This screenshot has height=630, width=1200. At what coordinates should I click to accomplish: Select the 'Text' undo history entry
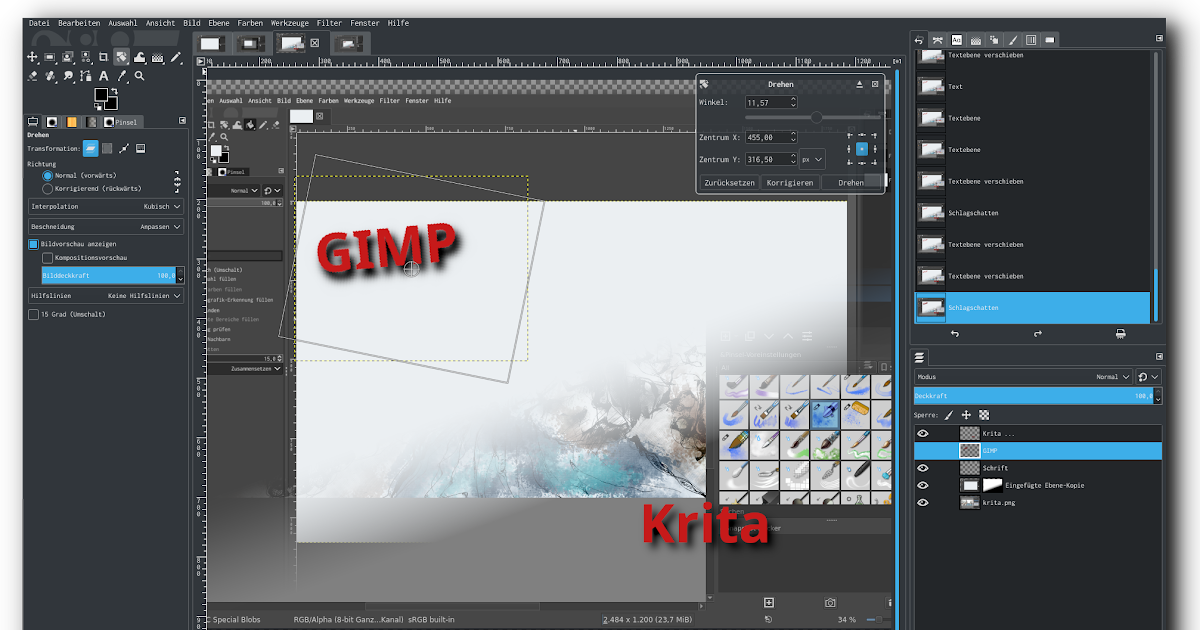point(1034,87)
